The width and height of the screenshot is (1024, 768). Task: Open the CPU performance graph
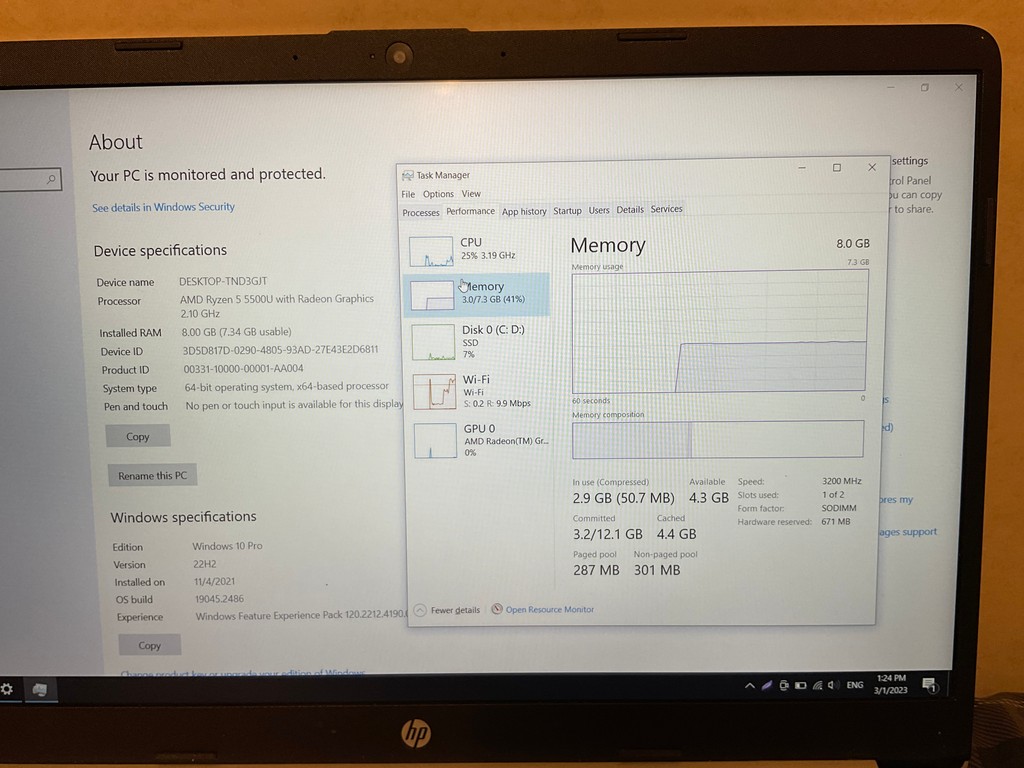click(477, 250)
